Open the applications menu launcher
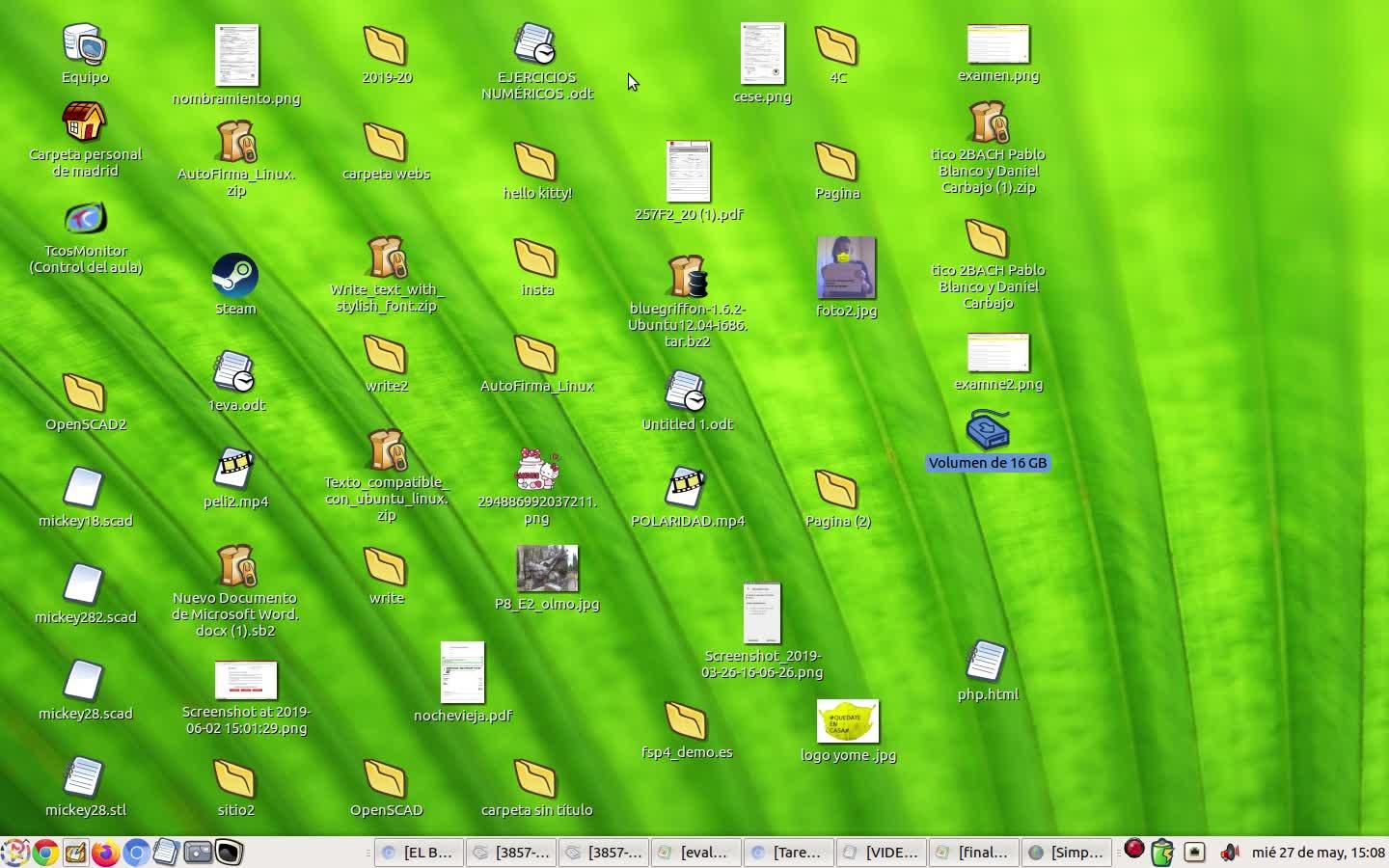 coord(14,853)
